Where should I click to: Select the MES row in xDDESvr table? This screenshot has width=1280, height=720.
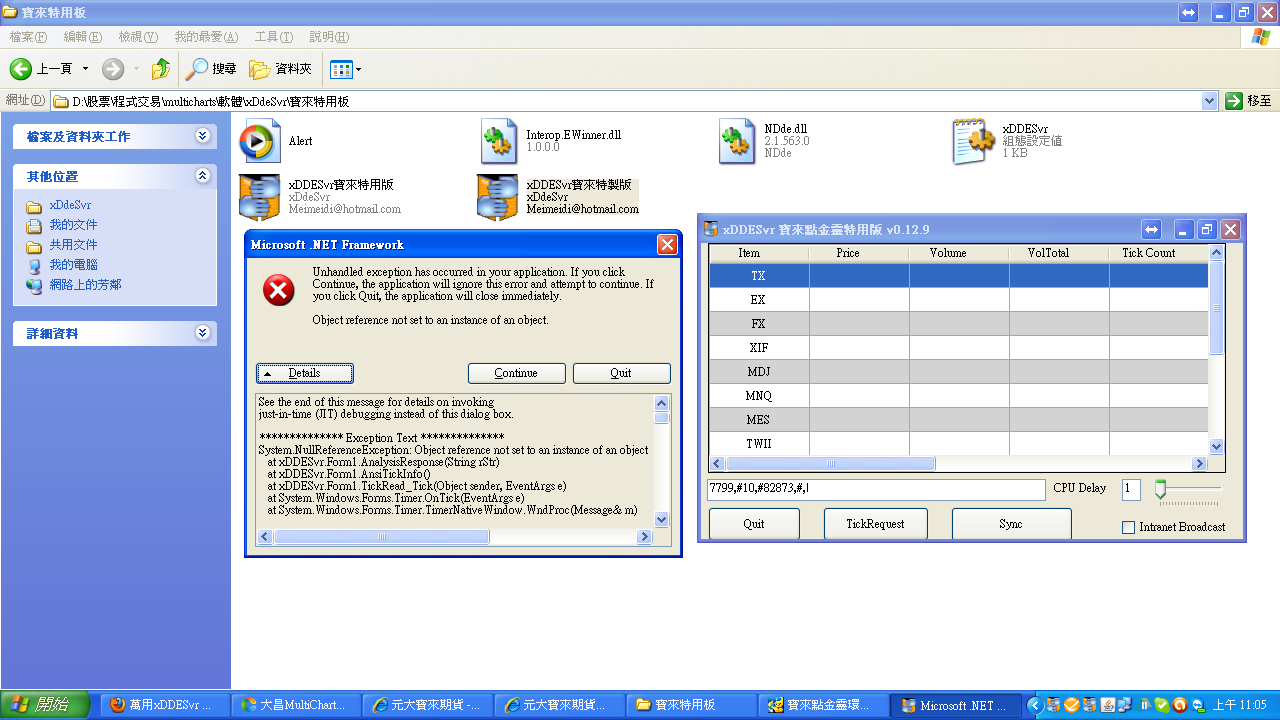(x=959, y=419)
